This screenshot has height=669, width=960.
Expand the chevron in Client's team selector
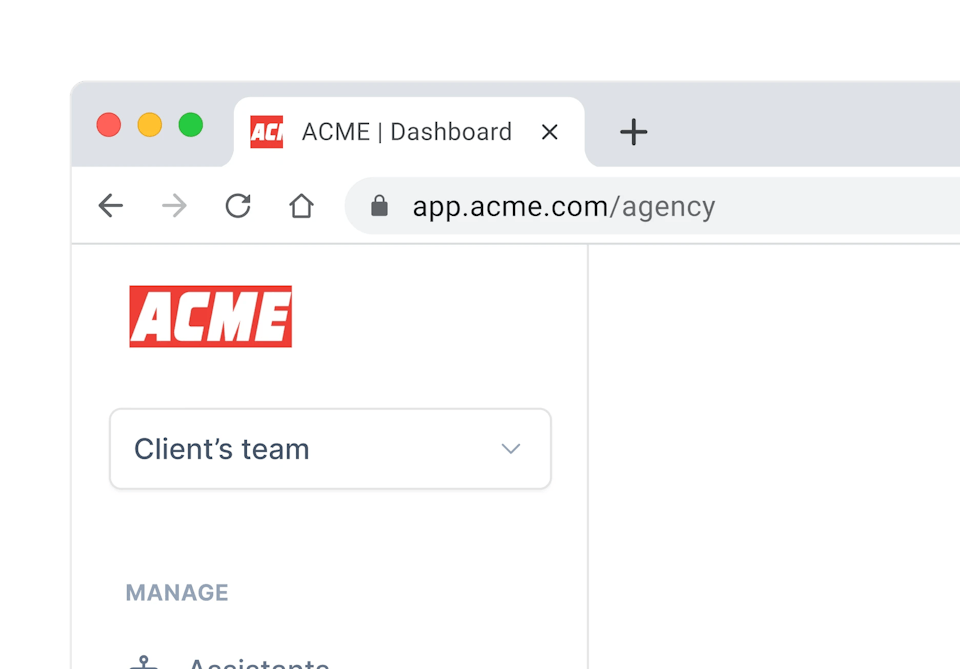[511, 449]
